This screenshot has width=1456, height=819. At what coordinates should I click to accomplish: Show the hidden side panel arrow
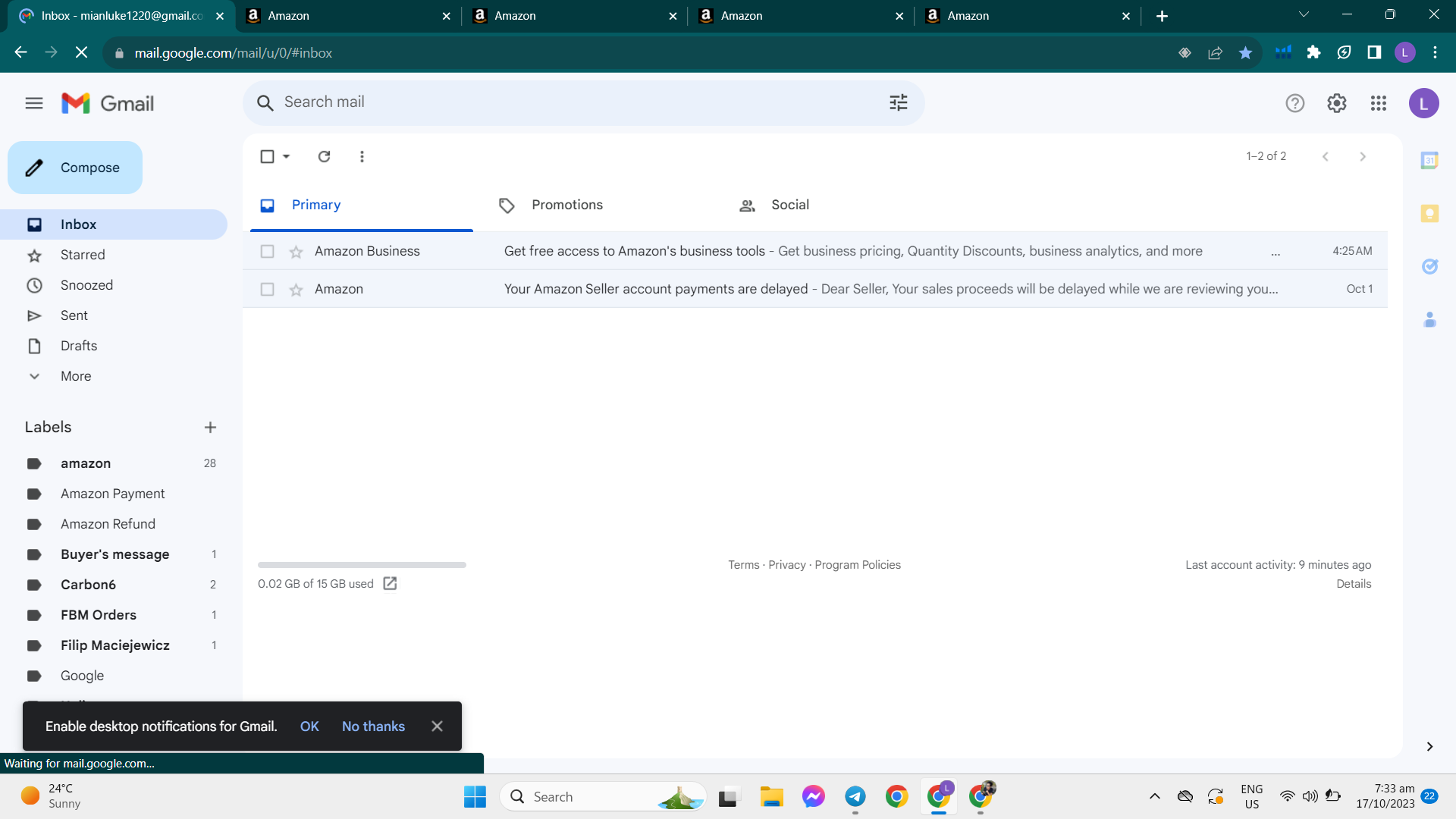point(1429,747)
